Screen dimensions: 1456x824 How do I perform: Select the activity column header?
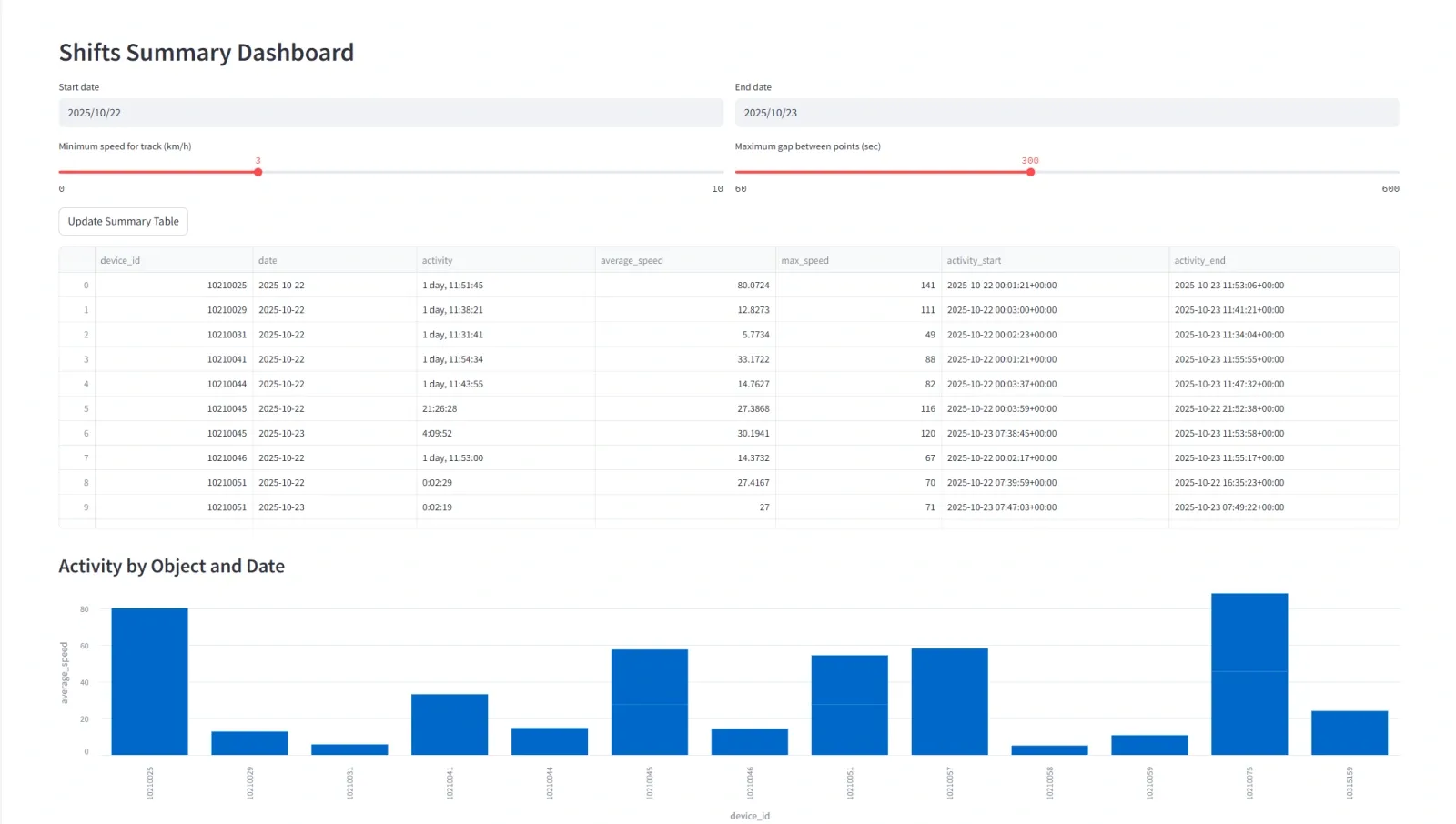[x=437, y=260]
